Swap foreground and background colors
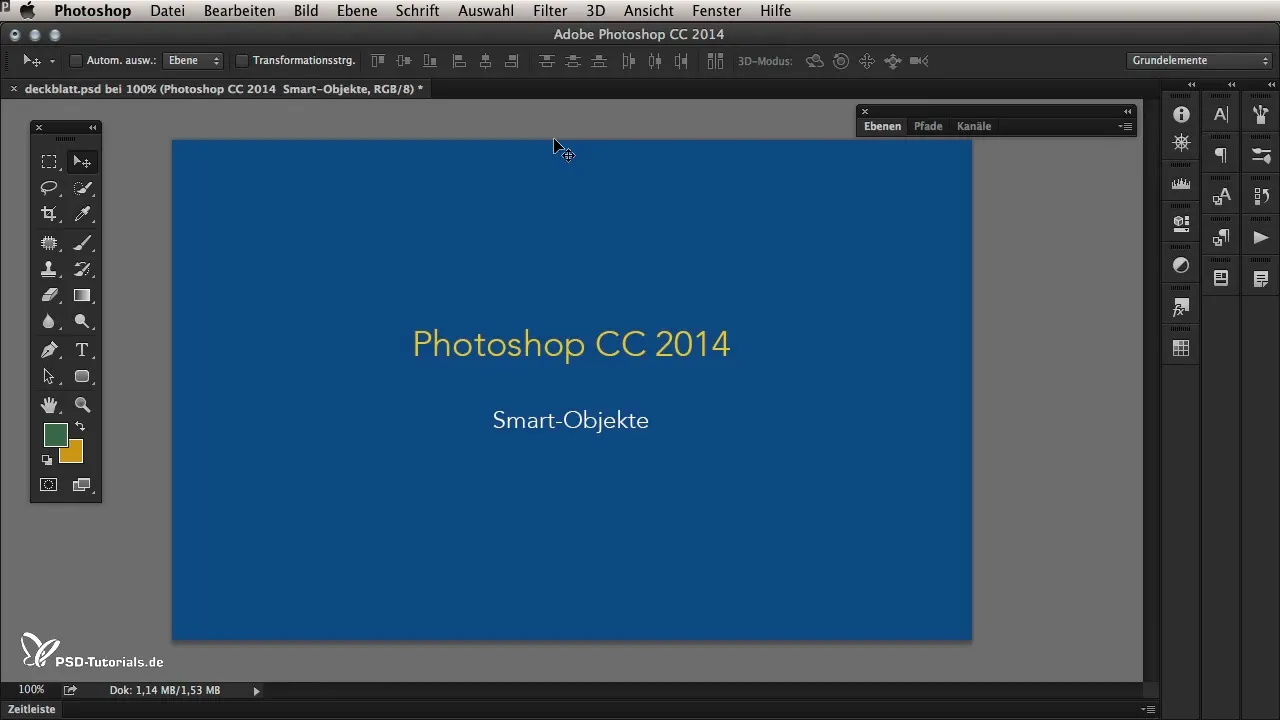The width and height of the screenshot is (1280, 720). tap(80, 427)
